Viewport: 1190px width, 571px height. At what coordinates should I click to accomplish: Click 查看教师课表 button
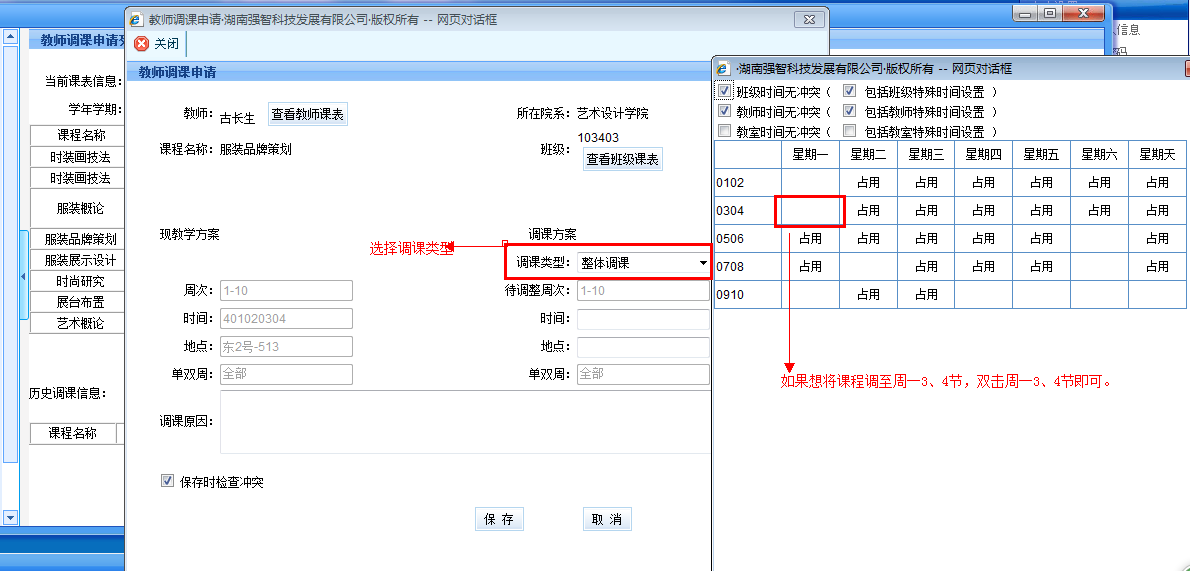(x=308, y=115)
